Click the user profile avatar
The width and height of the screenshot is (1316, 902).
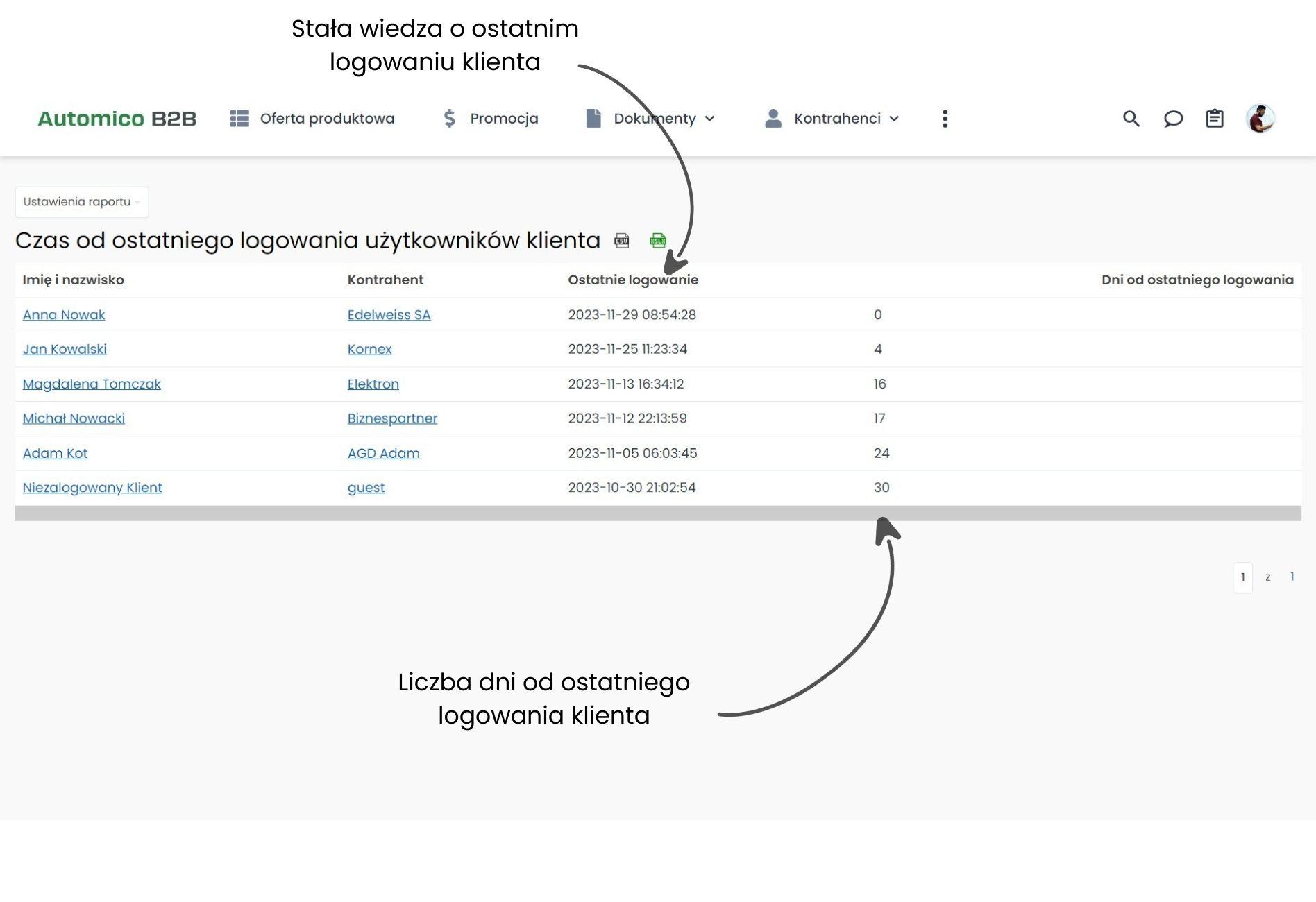pyautogui.click(x=1260, y=119)
